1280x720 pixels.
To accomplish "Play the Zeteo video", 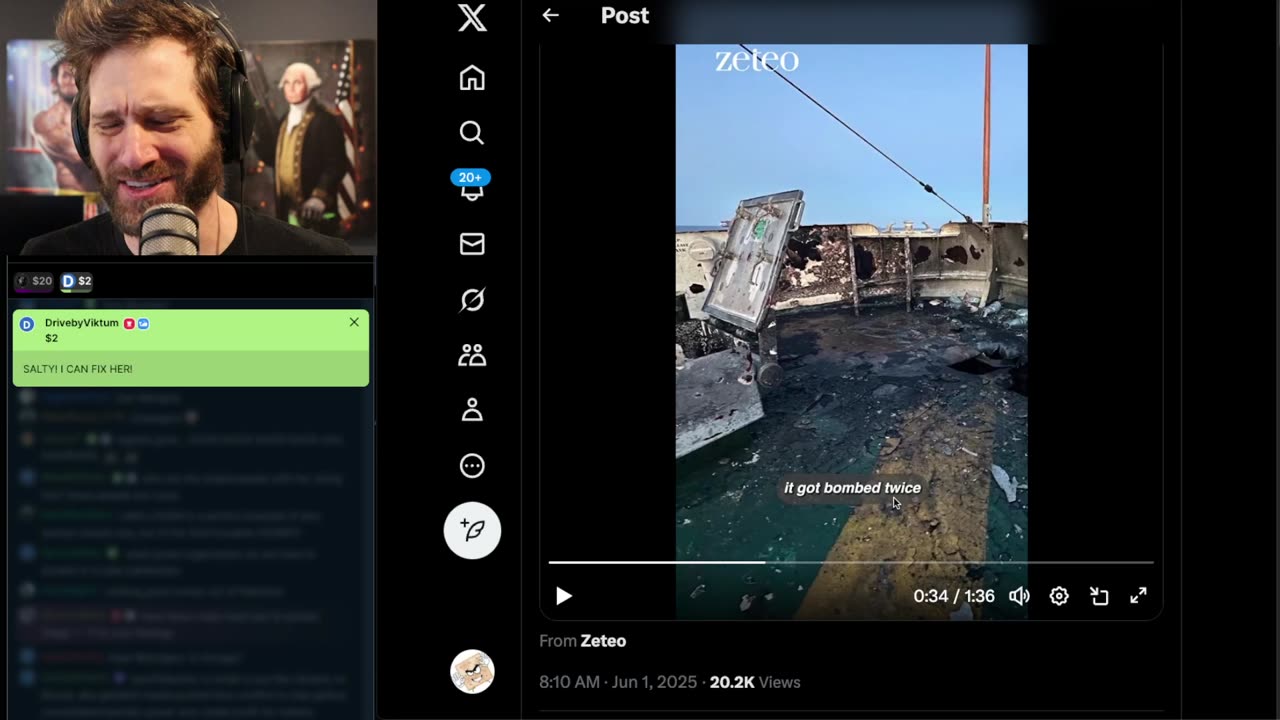I will 563,596.
